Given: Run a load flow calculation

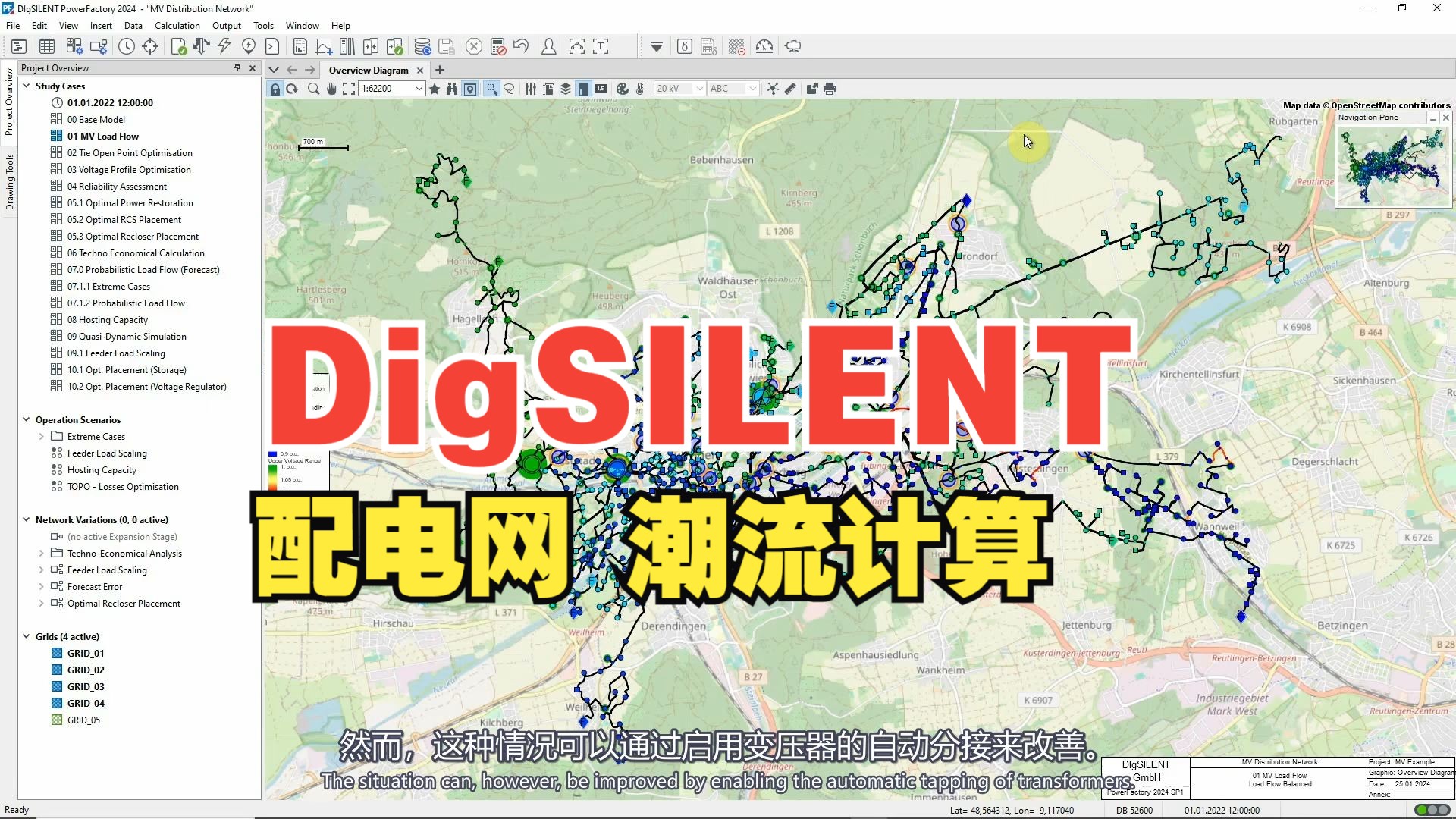Looking at the screenshot, I should click(201, 46).
